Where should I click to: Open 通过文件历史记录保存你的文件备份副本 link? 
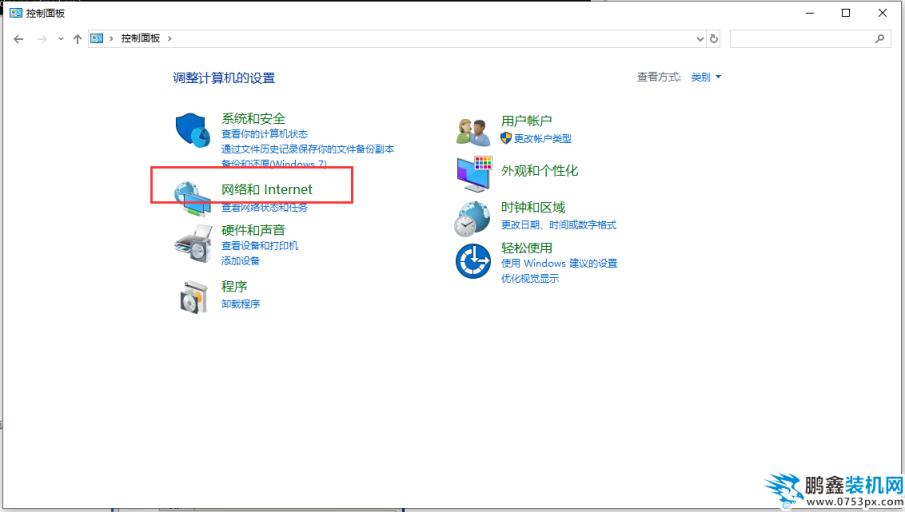tap(308, 149)
